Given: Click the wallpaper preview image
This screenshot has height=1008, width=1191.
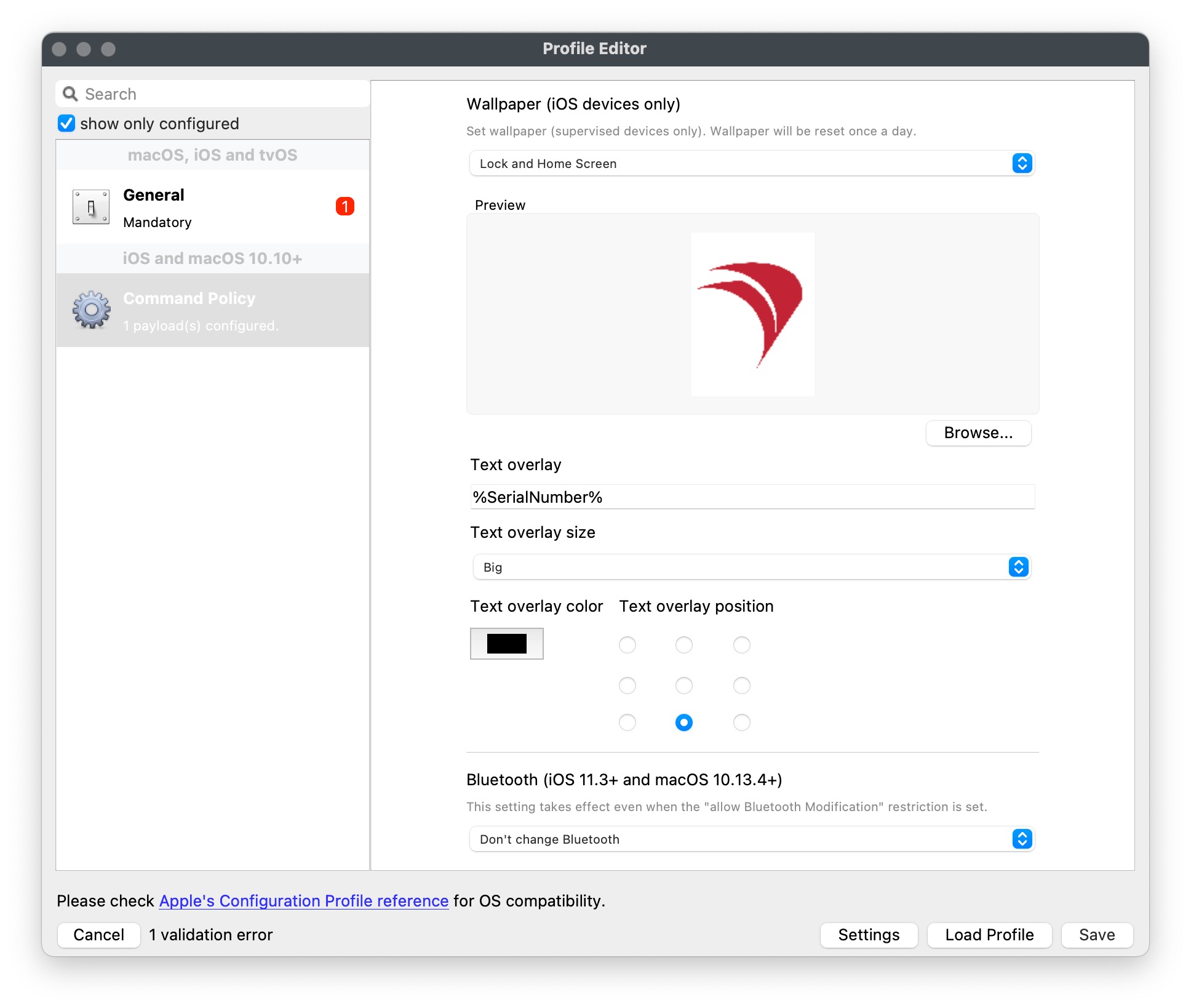Looking at the screenshot, I should coord(753,314).
